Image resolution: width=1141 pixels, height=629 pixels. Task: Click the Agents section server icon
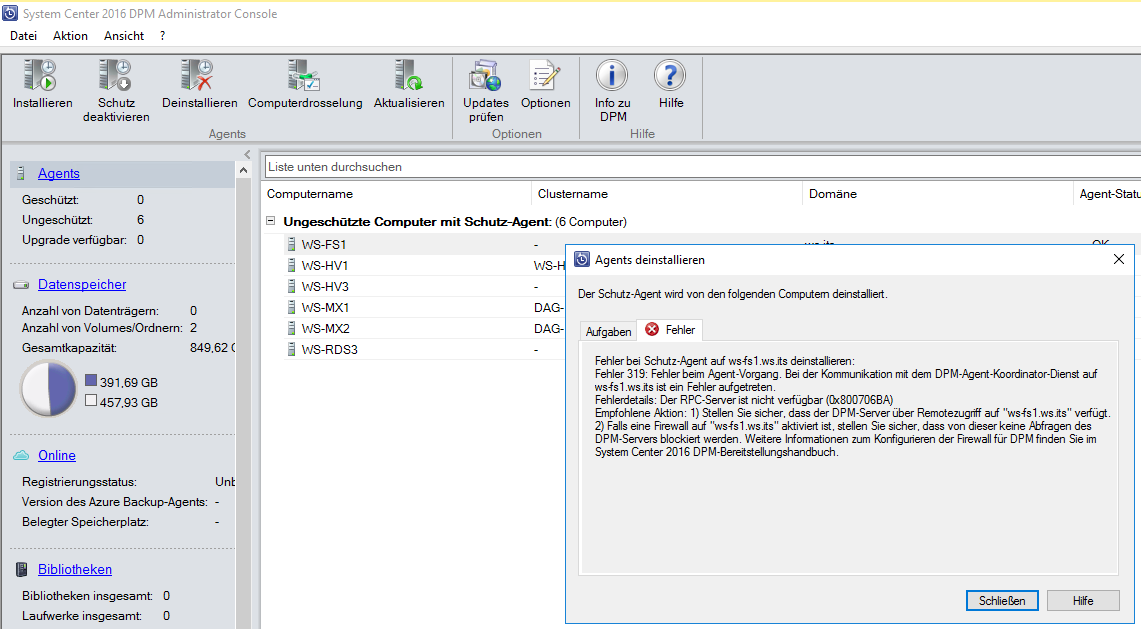coord(21,173)
